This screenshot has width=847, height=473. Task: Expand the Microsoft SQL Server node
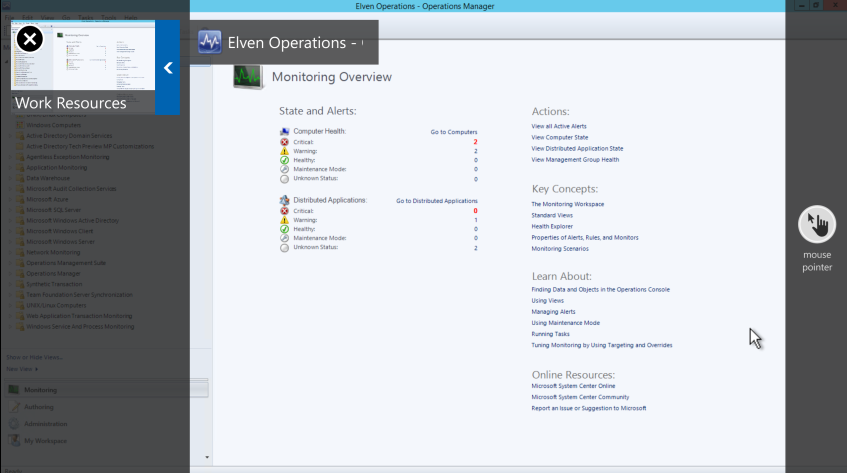point(10,210)
